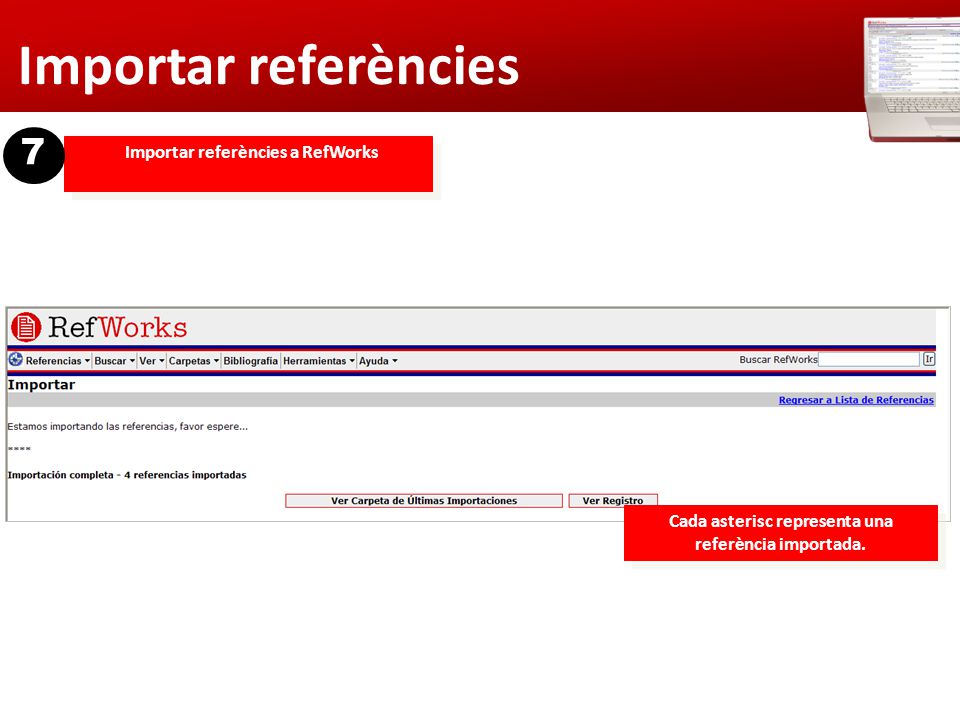Focus the Buscar RefWorks search field
Screen dimensions: 960x720
click(869, 359)
